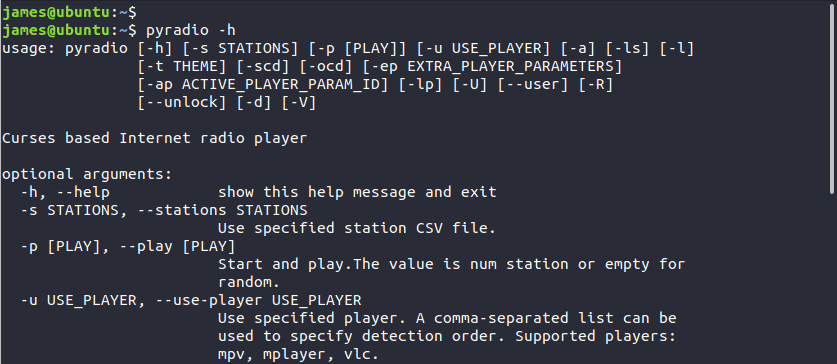Click the 'mpv, mplayer, vlc.' line

[x=298, y=354]
